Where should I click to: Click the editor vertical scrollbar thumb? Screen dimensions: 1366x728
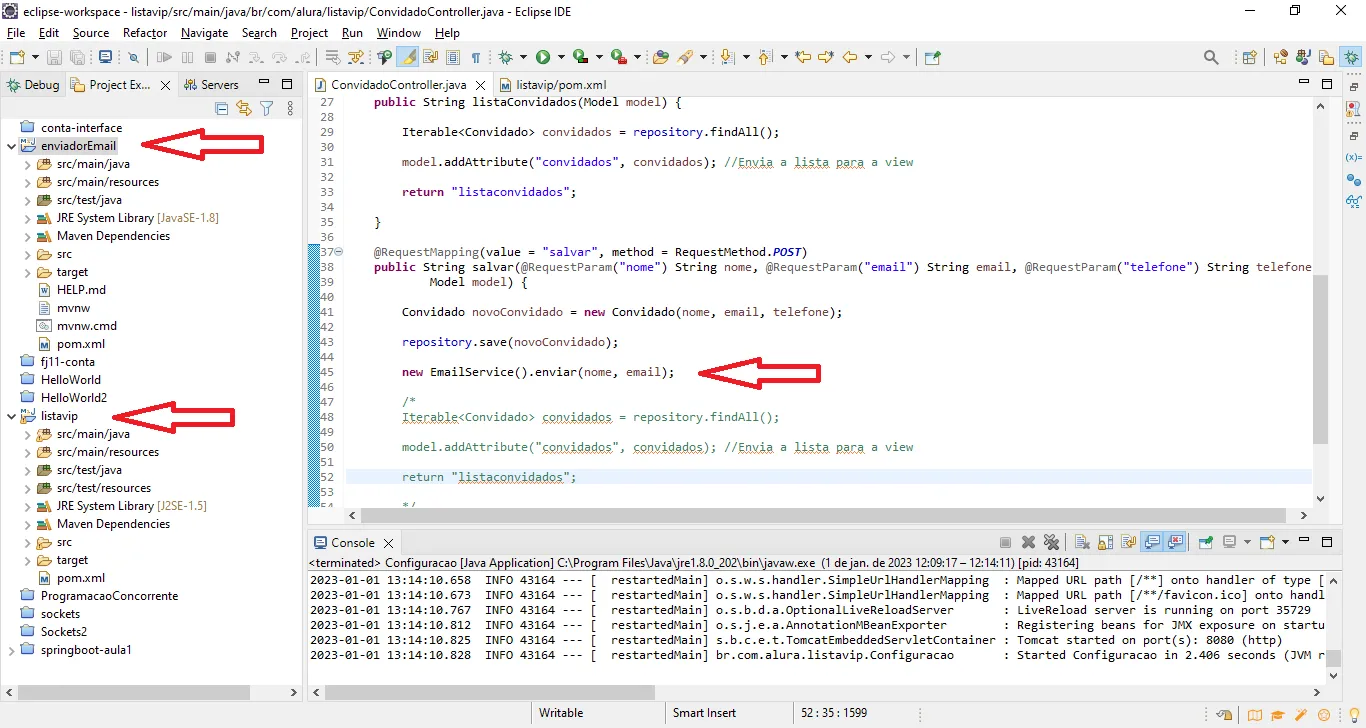[1320, 360]
